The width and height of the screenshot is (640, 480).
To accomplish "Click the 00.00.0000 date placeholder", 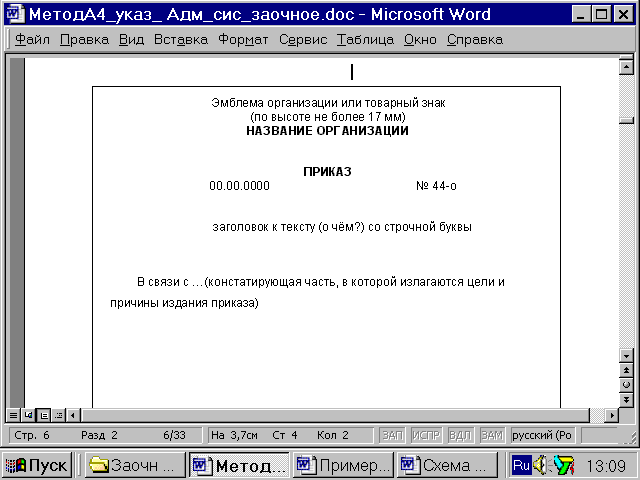I will click(x=240, y=186).
